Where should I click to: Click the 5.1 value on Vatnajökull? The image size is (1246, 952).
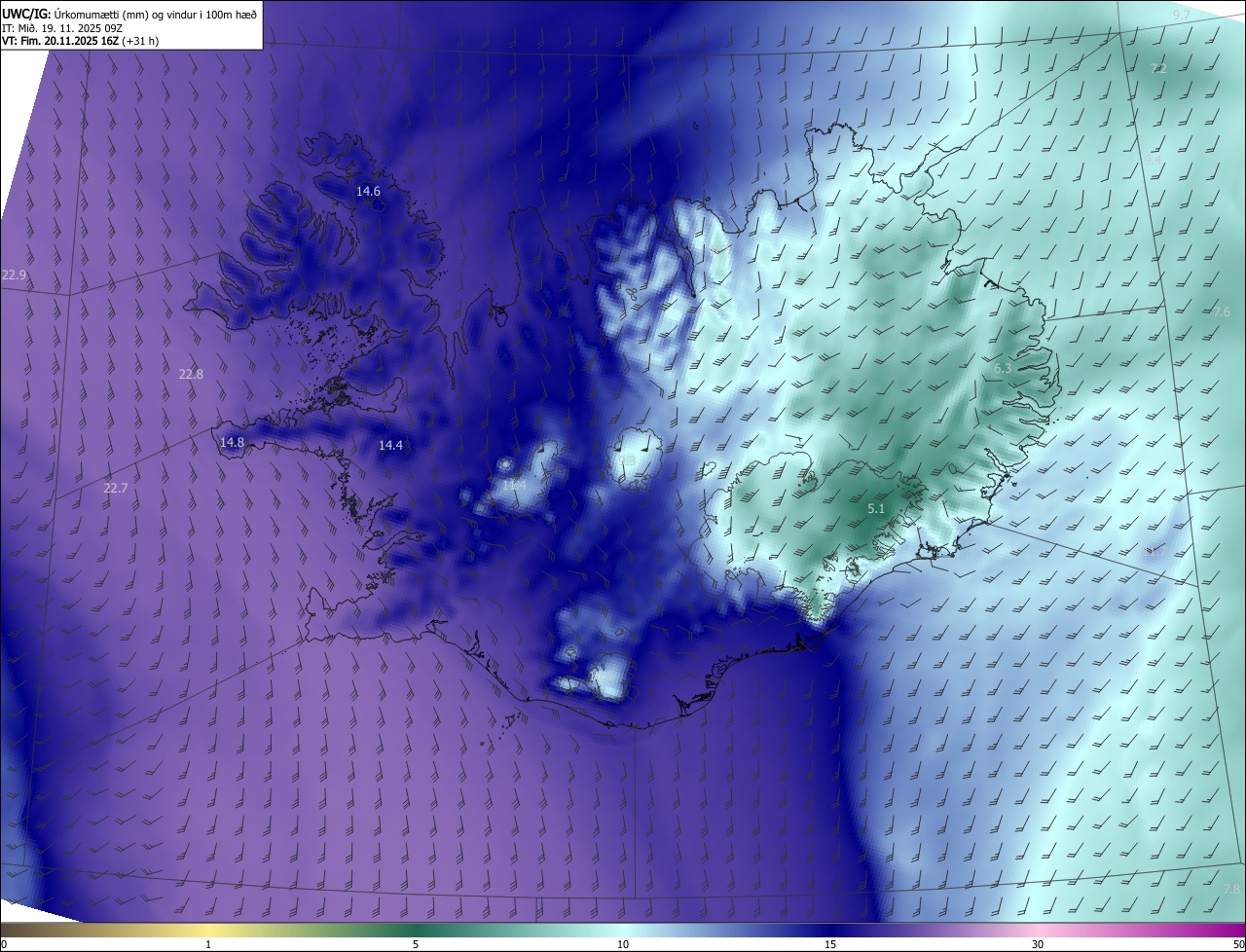coord(875,509)
